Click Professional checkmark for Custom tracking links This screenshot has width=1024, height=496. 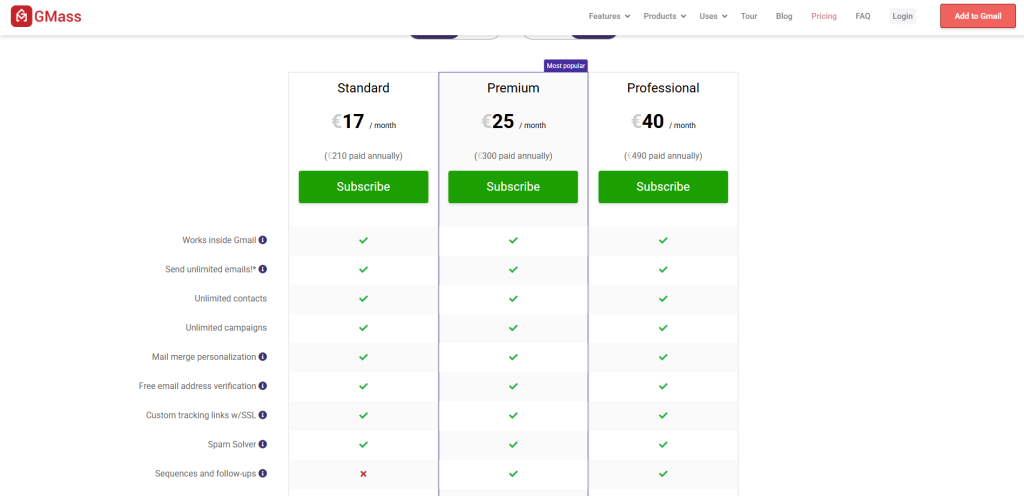point(663,415)
